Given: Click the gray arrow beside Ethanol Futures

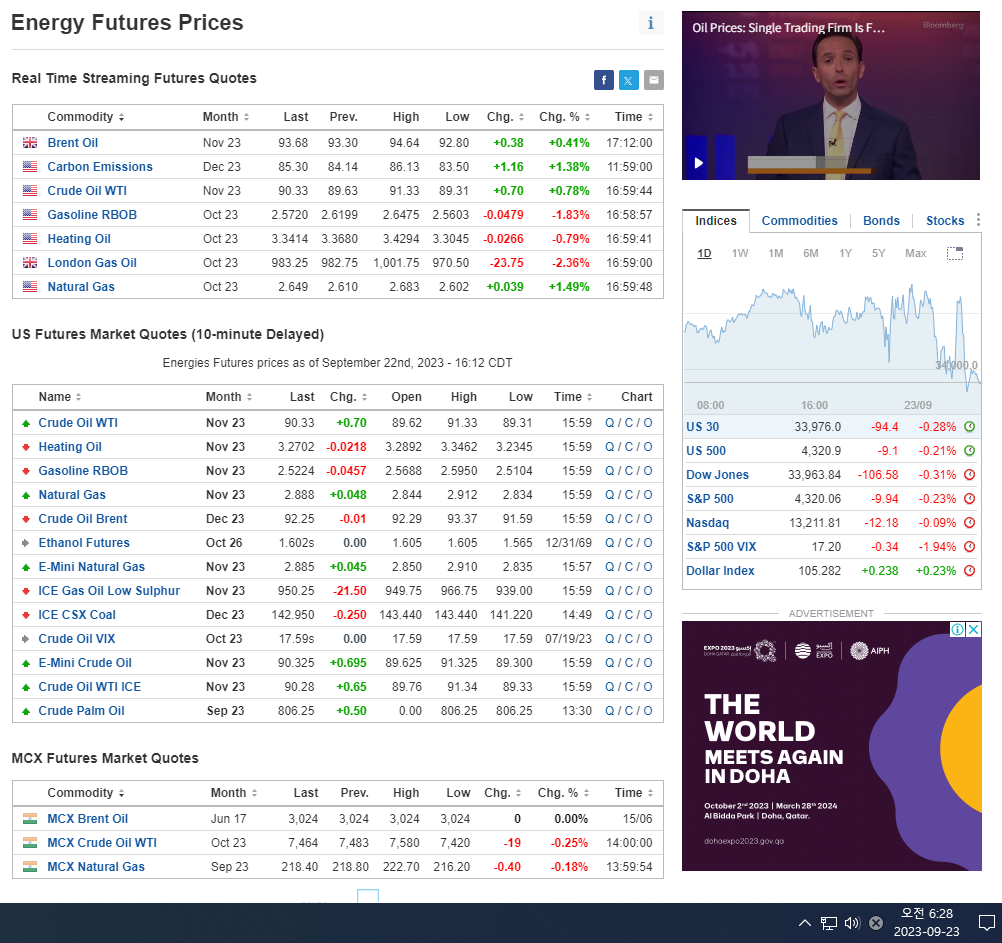Looking at the screenshot, I should click(26, 543).
